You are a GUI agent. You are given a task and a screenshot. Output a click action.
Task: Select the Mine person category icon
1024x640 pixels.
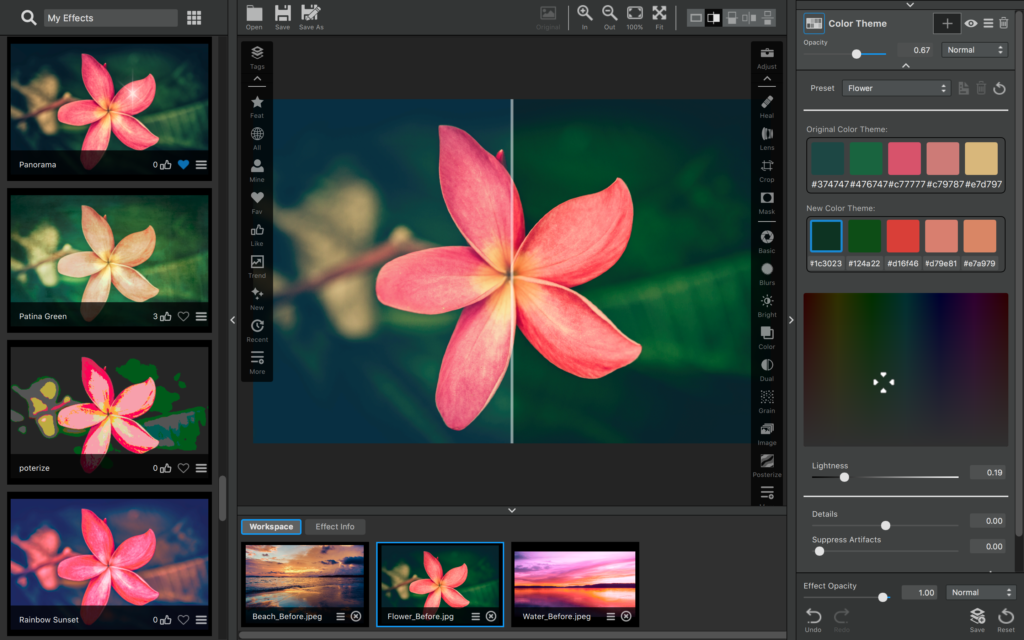point(257,170)
